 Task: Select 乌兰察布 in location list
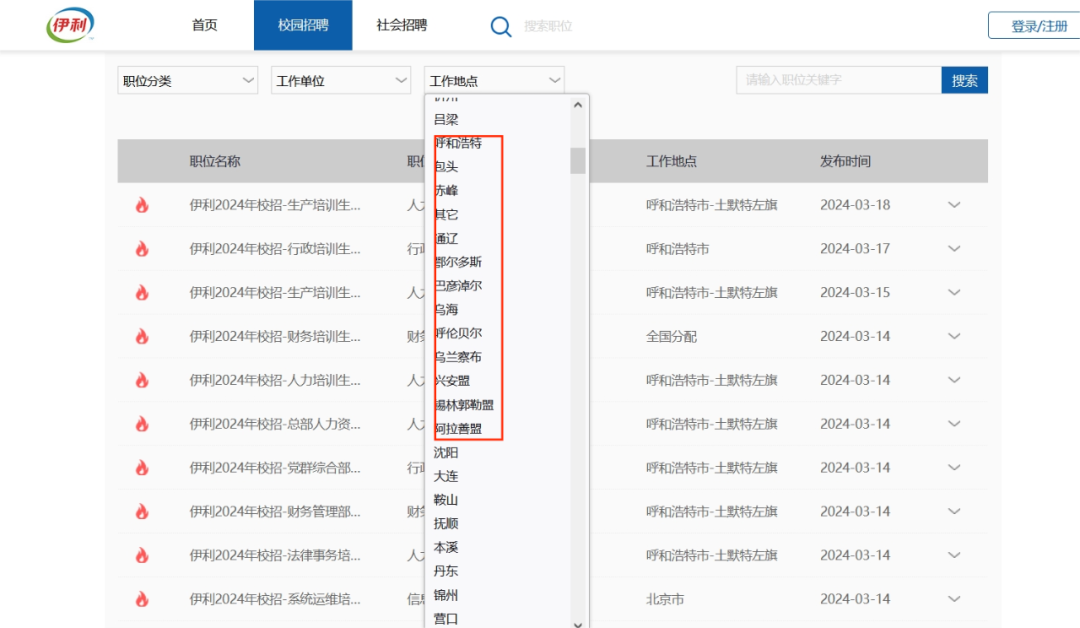458,357
